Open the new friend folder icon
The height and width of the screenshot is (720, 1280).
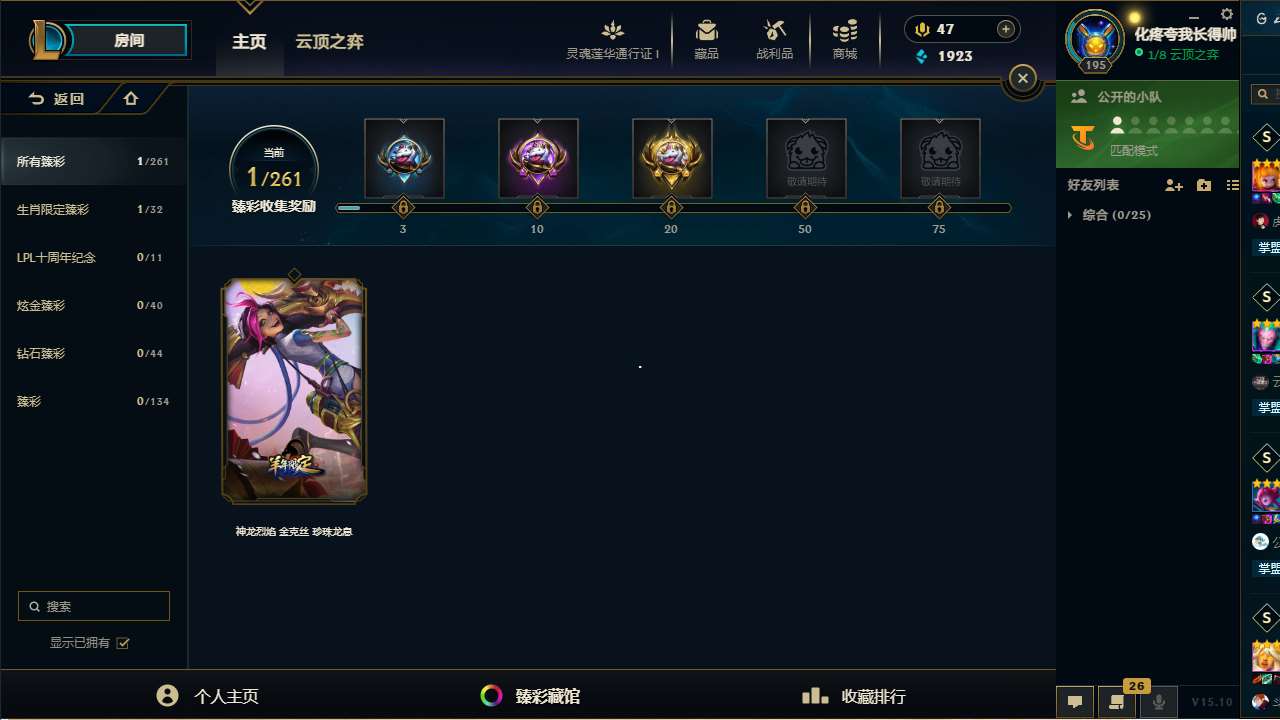[x=1204, y=185]
